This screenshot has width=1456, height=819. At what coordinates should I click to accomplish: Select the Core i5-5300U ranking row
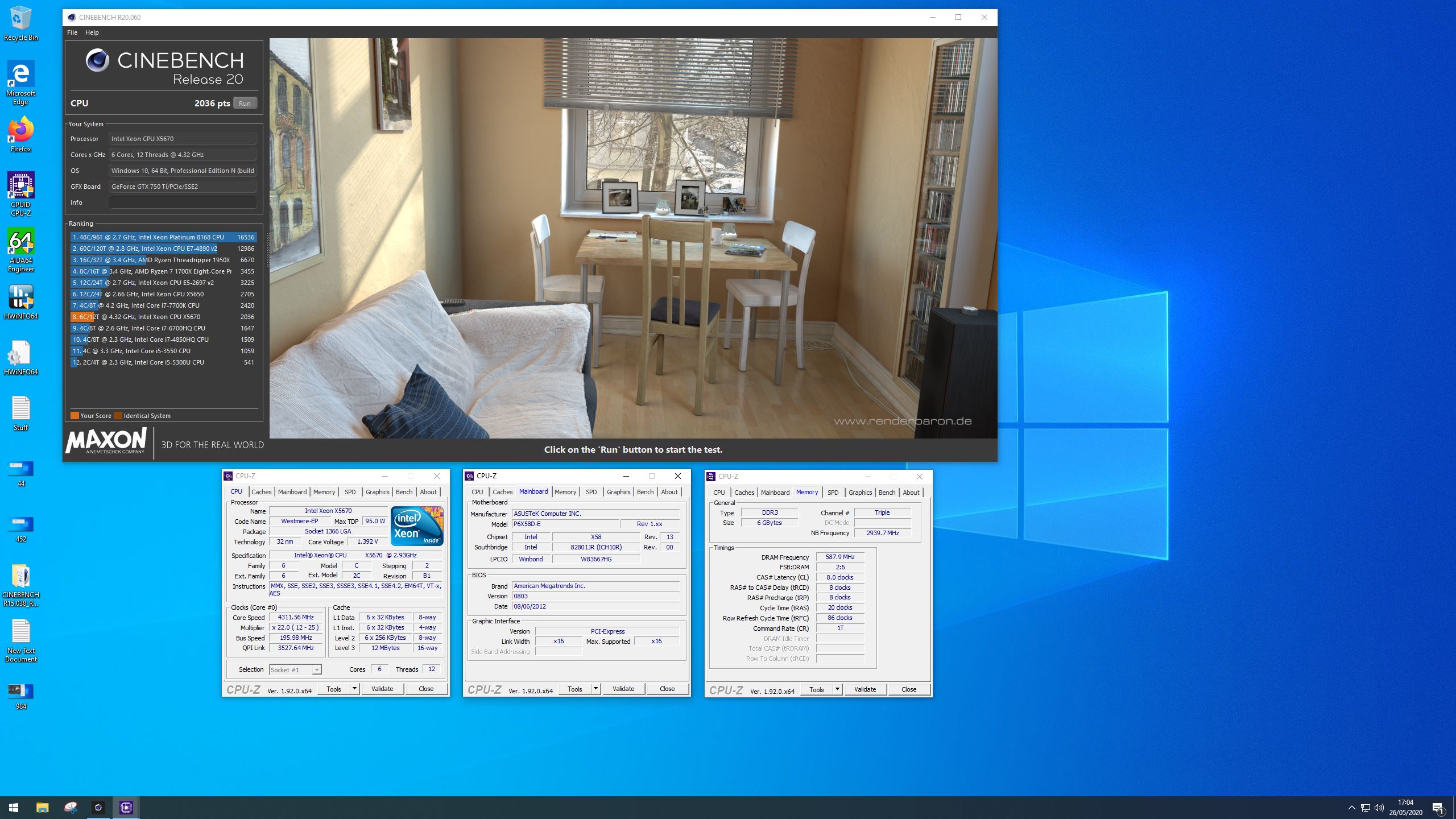(163, 362)
